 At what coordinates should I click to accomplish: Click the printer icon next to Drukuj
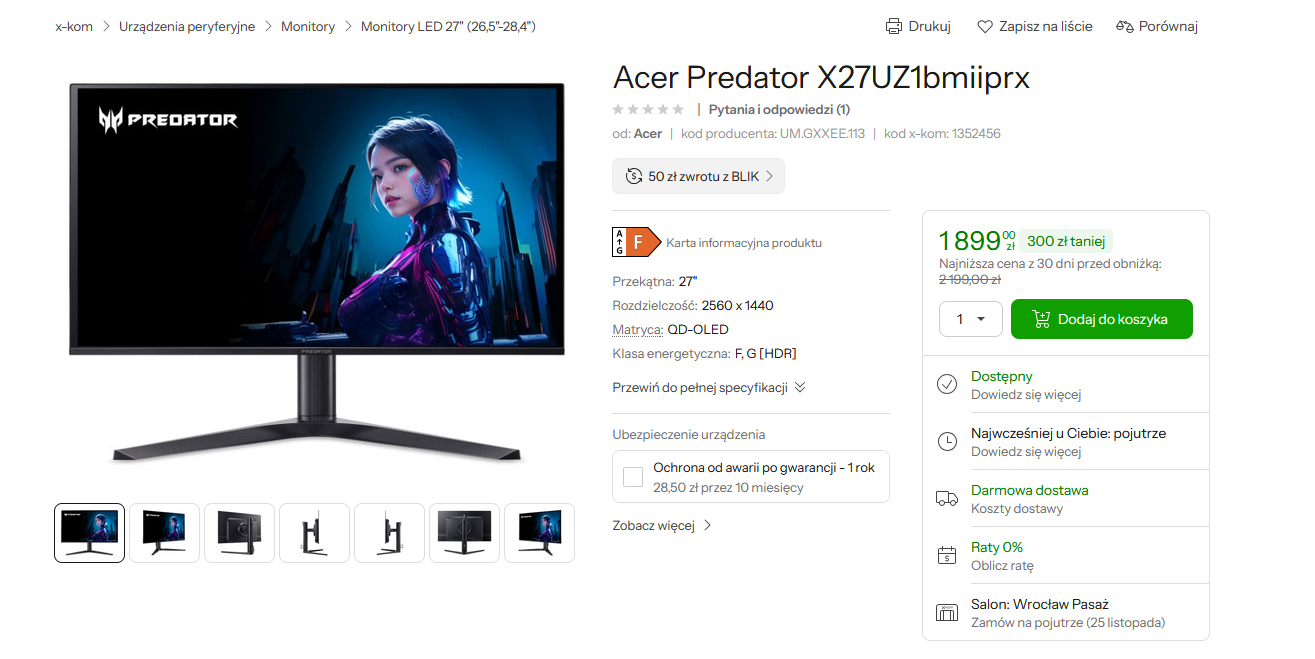click(x=894, y=26)
